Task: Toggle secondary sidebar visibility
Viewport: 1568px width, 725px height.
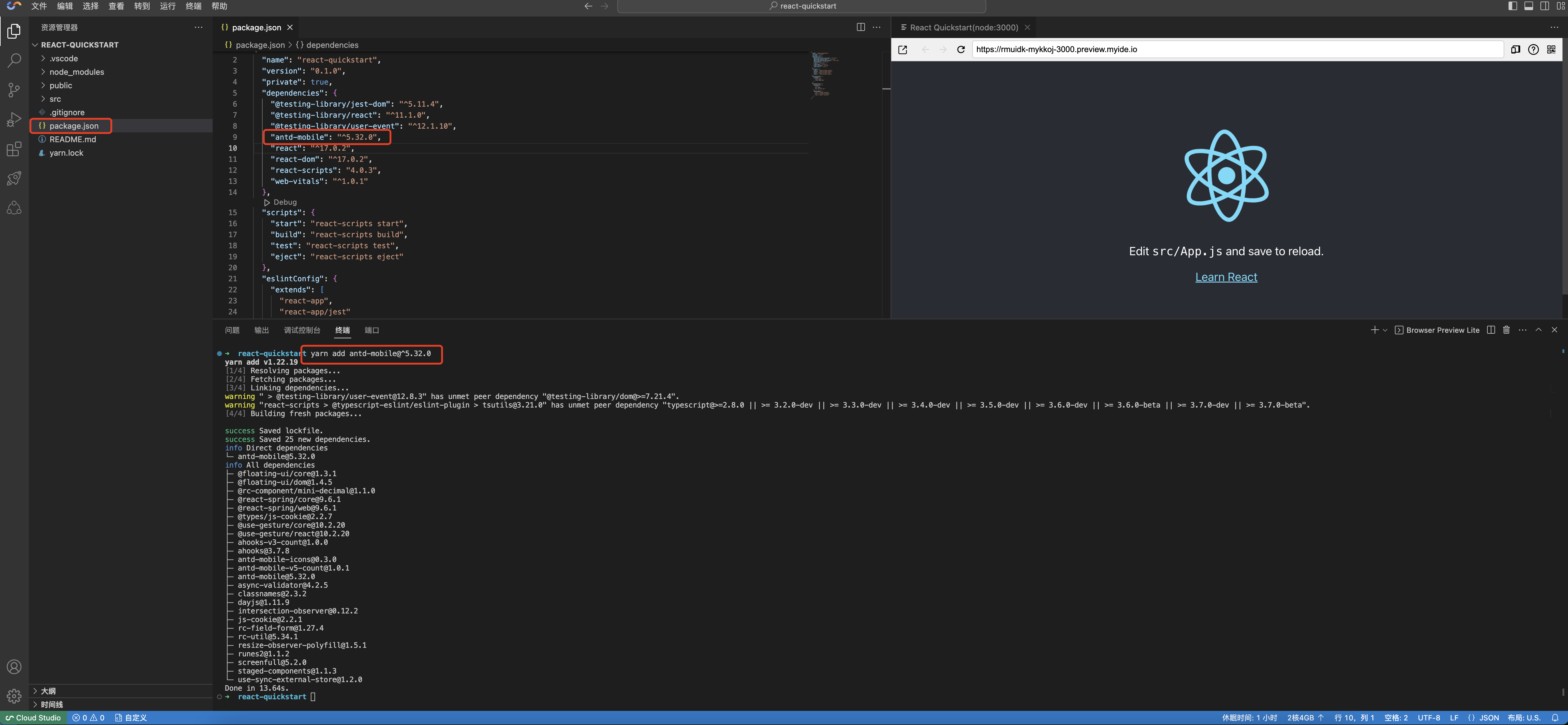Action: (x=1544, y=6)
